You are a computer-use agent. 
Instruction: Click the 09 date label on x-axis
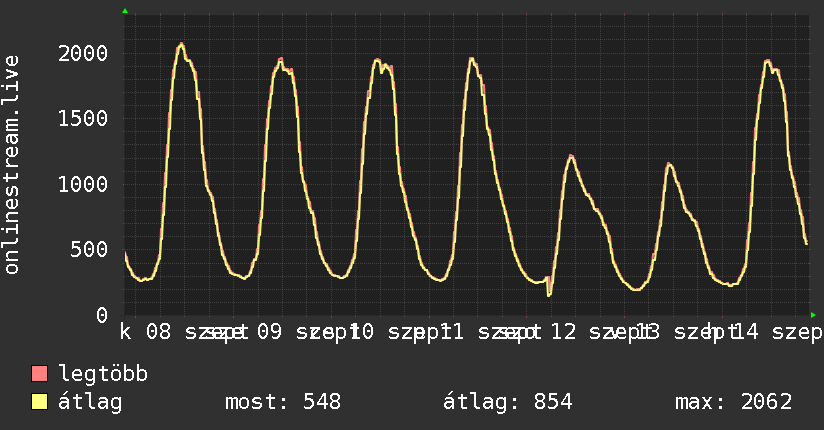click(x=270, y=332)
